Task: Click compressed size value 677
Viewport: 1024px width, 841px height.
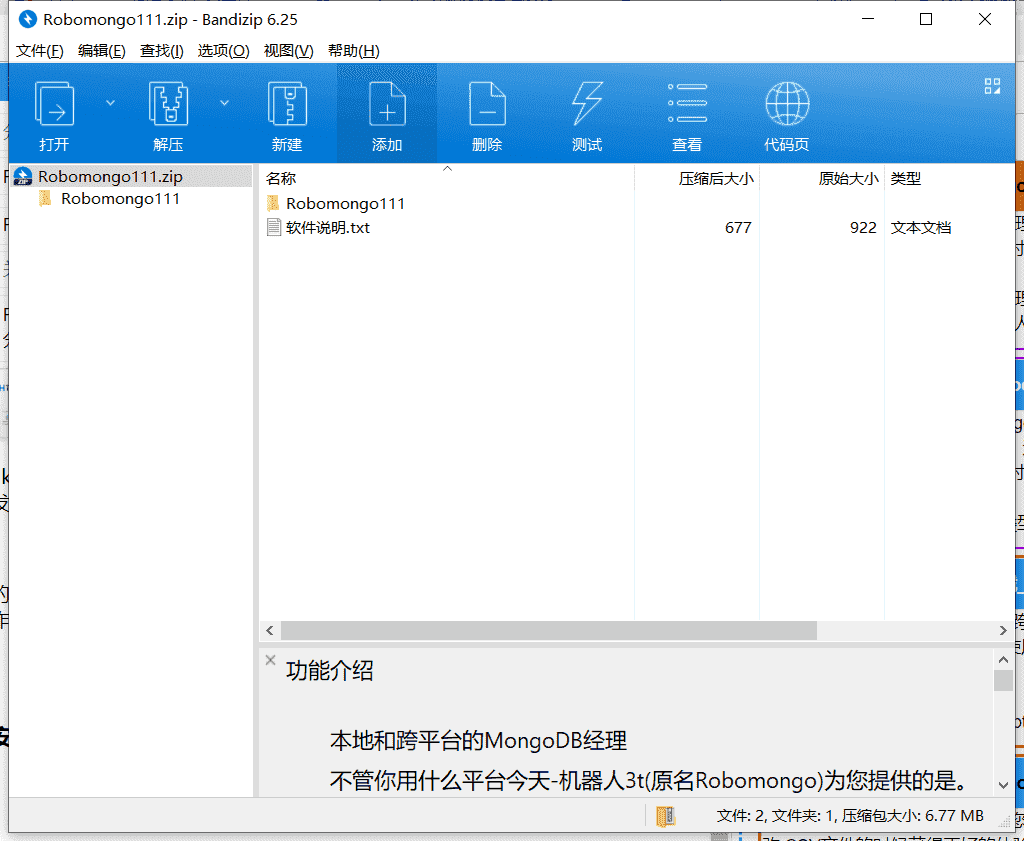Action: (x=738, y=228)
